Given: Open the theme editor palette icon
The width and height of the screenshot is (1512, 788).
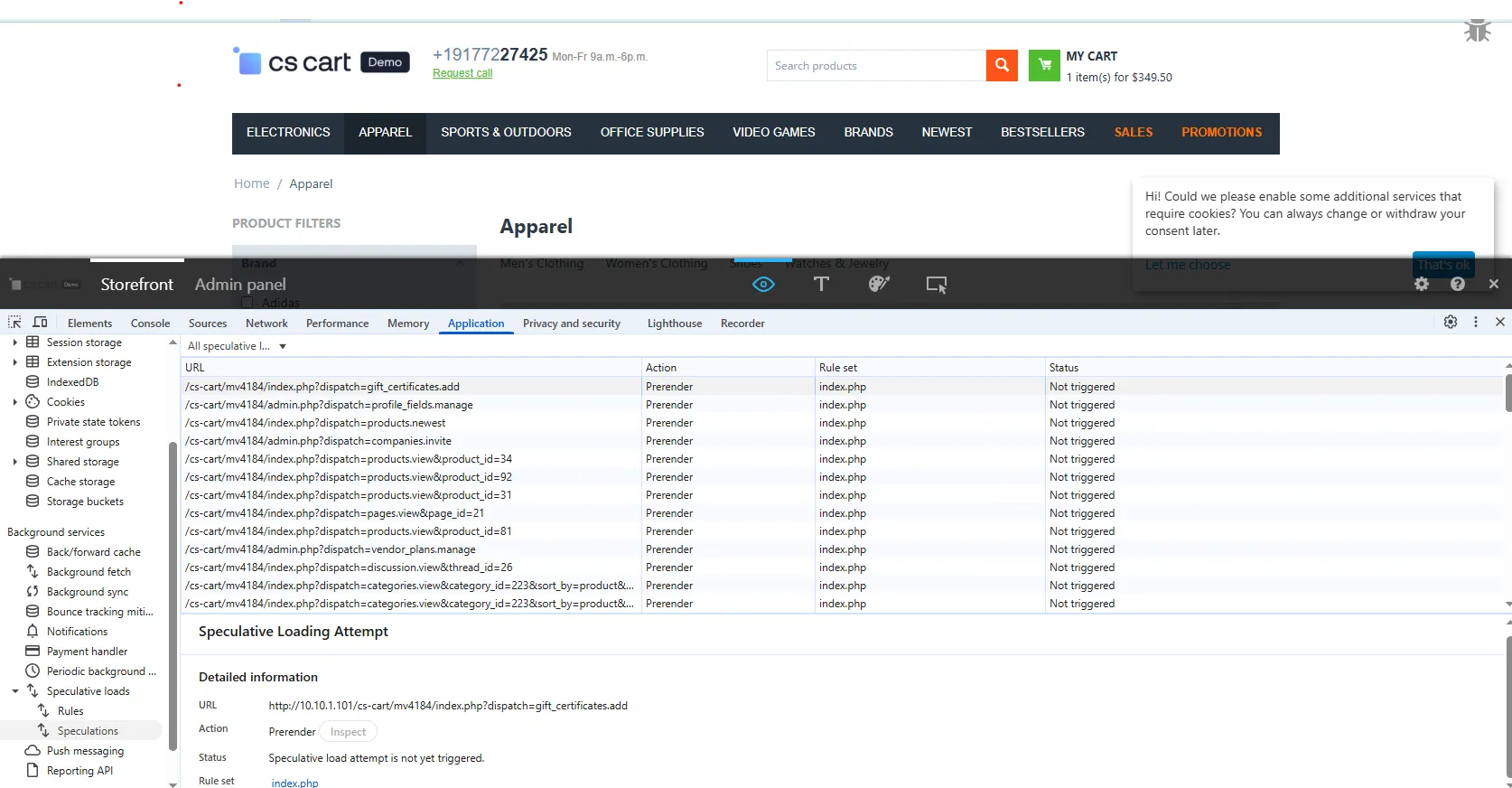Looking at the screenshot, I should pyautogui.click(x=878, y=285).
